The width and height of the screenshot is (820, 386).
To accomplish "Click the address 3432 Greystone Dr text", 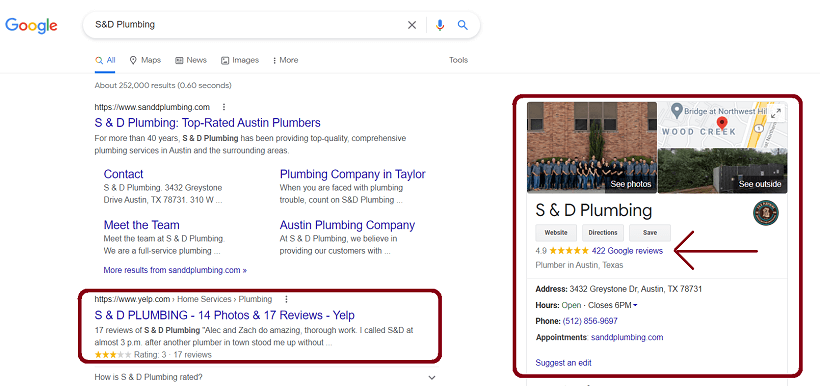I will [x=635, y=289].
